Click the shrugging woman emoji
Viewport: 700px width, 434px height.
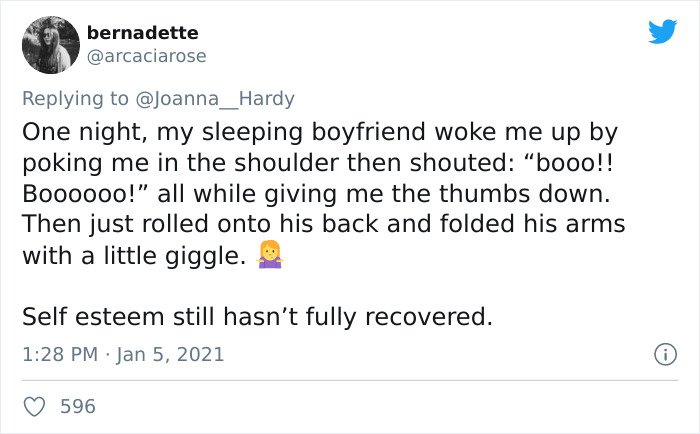click(270, 255)
